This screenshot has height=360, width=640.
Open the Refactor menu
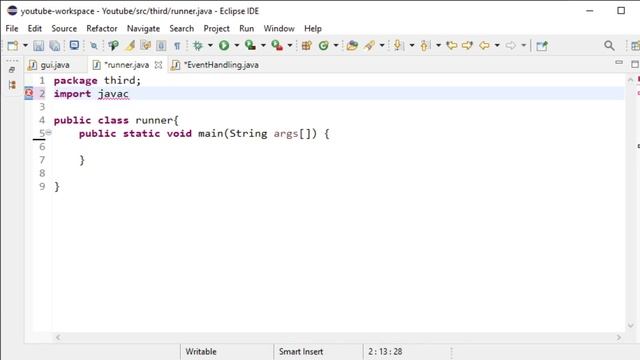pyautogui.click(x=102, y=29)
